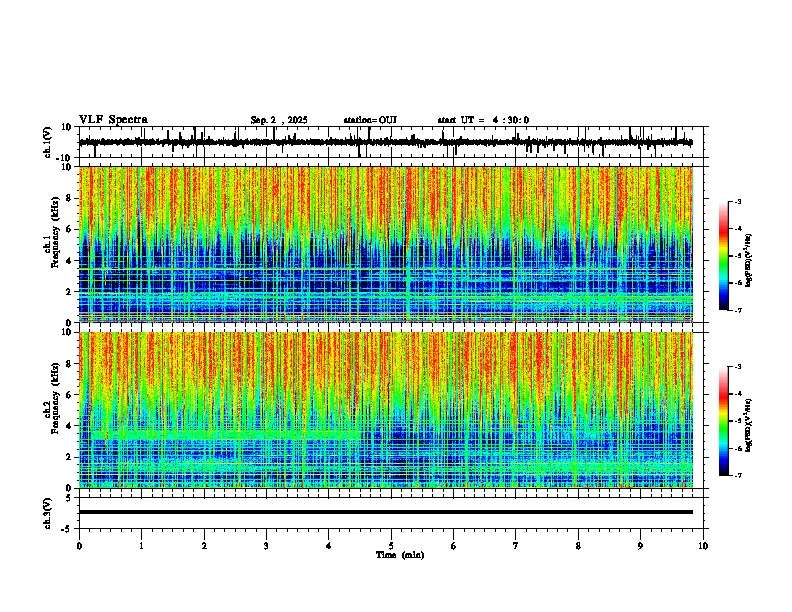The height and width of the screenshot is (612, 792).
Task: Click the "-7" label on ch.2 colorbar
Action: pos(737,476)
